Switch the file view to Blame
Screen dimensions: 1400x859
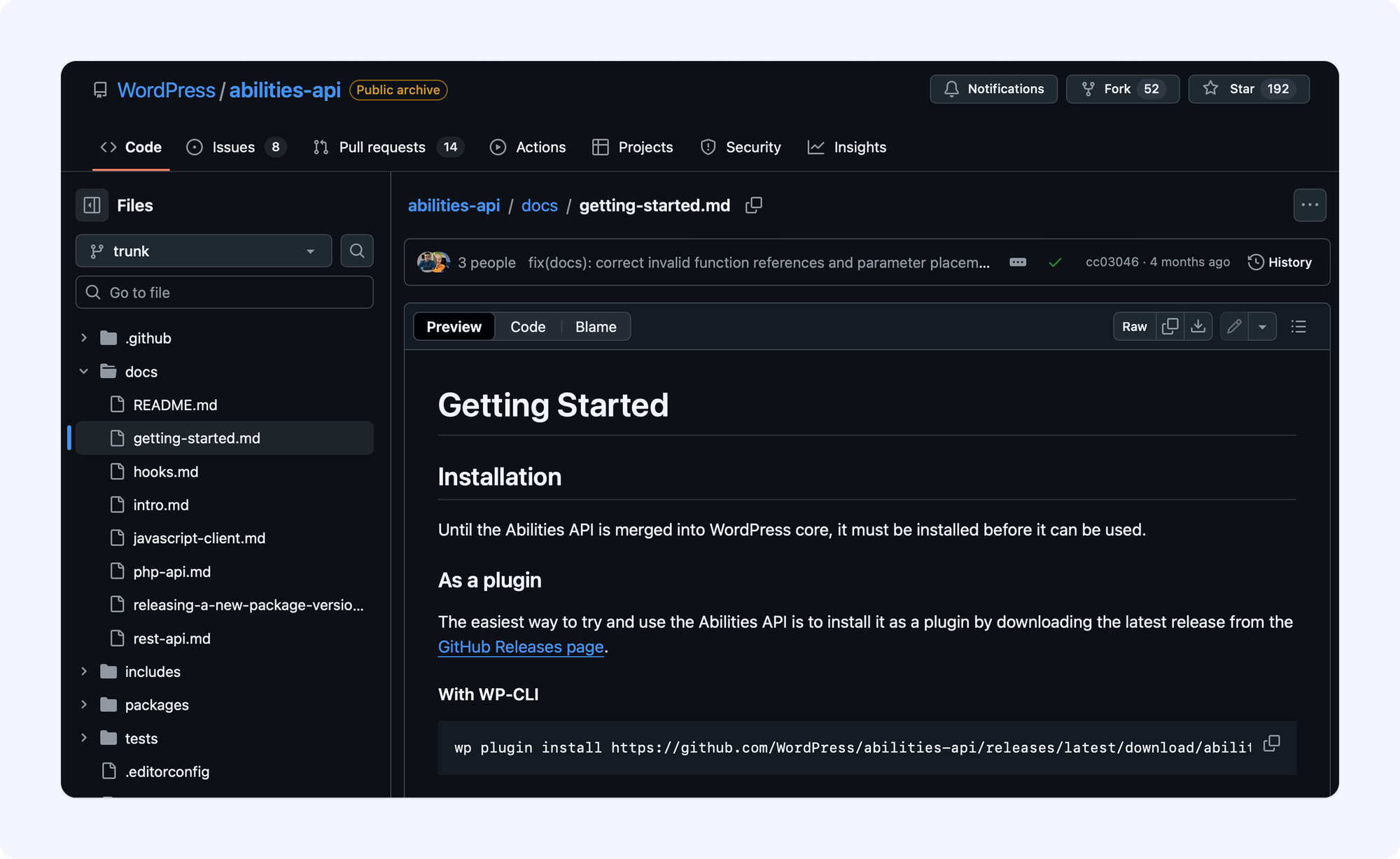(x=596, y=326)
